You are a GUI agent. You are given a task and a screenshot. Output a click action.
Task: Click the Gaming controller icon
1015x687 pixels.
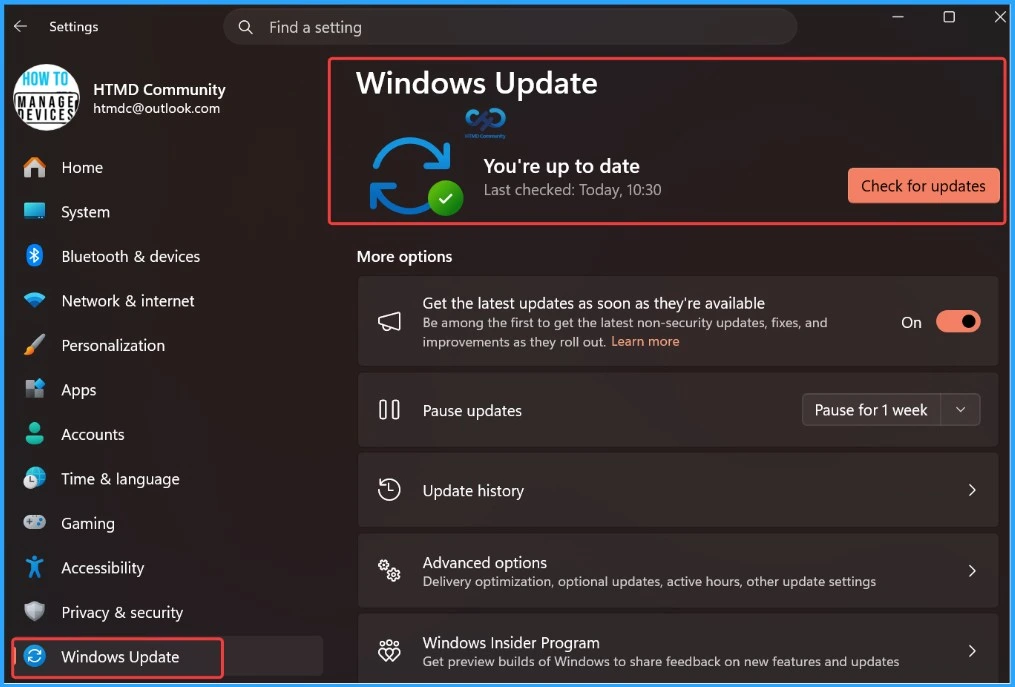[34, 523]
